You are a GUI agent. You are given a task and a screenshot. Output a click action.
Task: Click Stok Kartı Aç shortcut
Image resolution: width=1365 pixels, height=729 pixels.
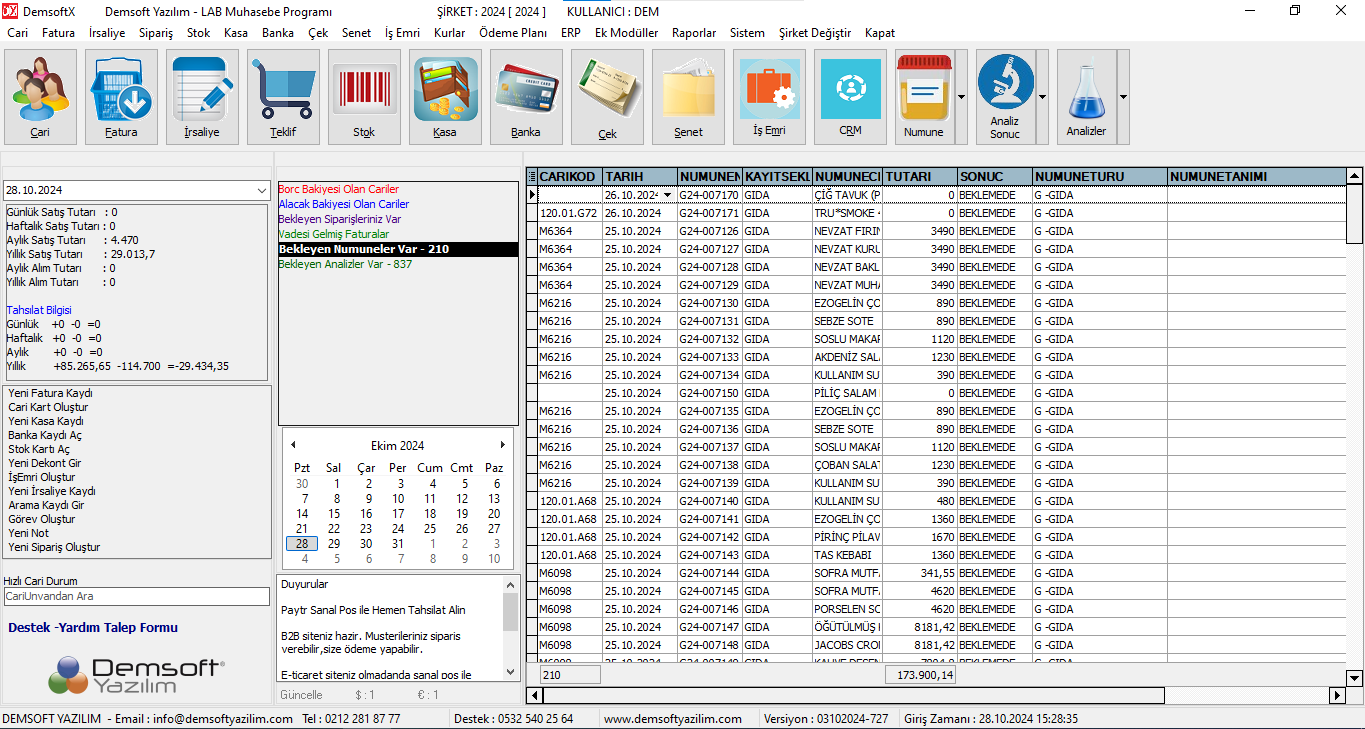(x=39, y=449)
